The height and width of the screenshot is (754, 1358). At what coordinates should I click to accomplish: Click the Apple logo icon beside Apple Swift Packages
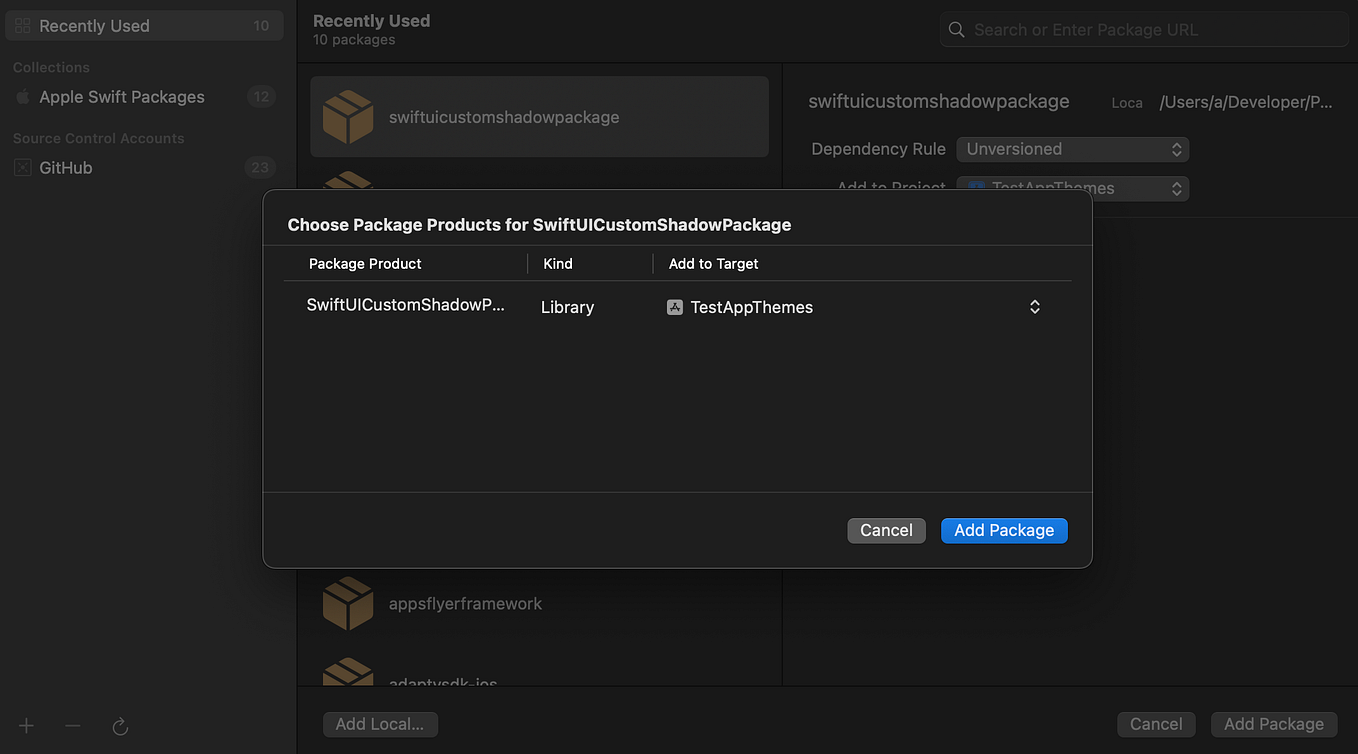22,97
